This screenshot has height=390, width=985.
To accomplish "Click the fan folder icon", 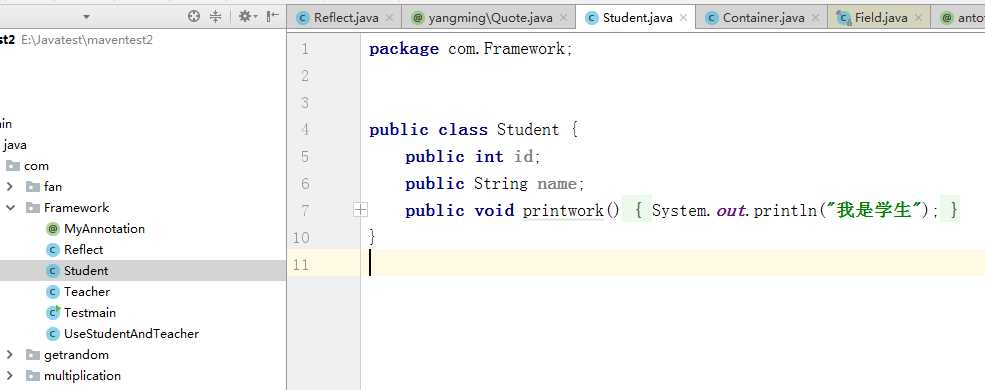I will click(33, 187).
